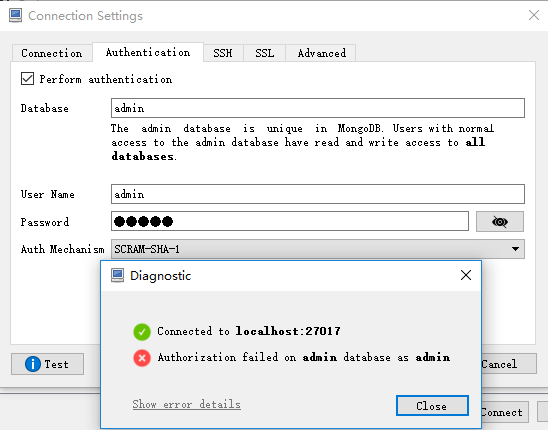Click the 'Auth Mechanism' label
The height and width of the screenshot is (430, 548).
click(x=63, y=249)
